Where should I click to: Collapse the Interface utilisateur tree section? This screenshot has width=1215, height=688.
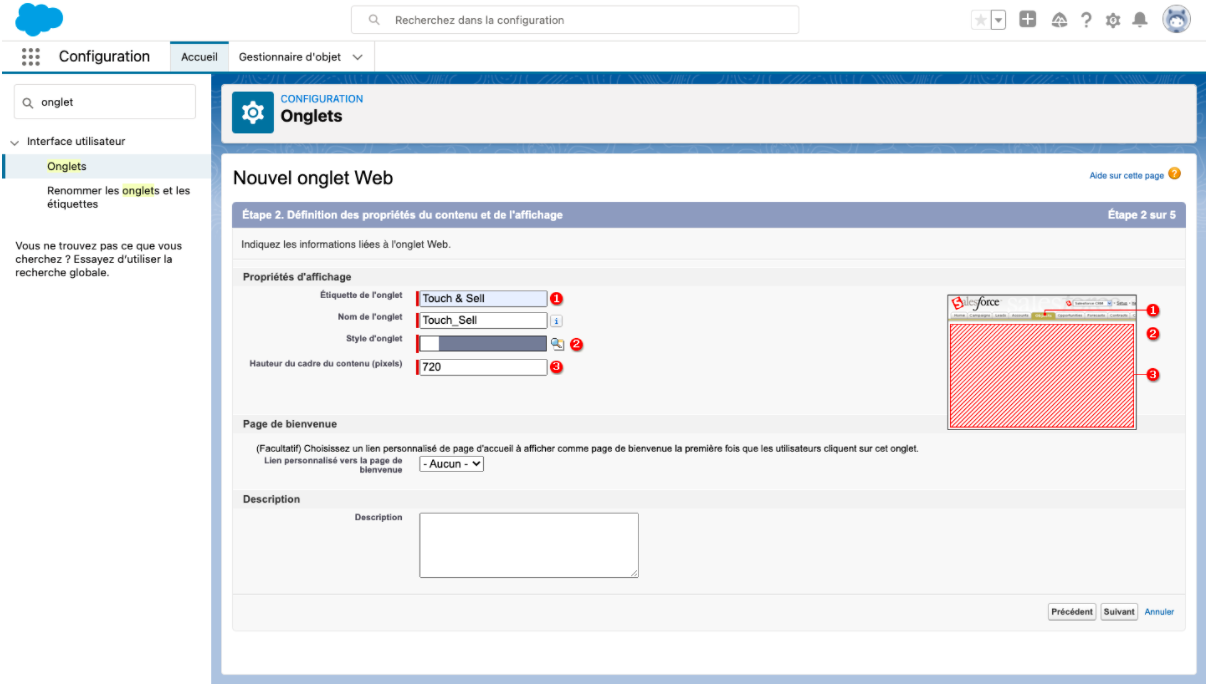click(x=14, y=142)
